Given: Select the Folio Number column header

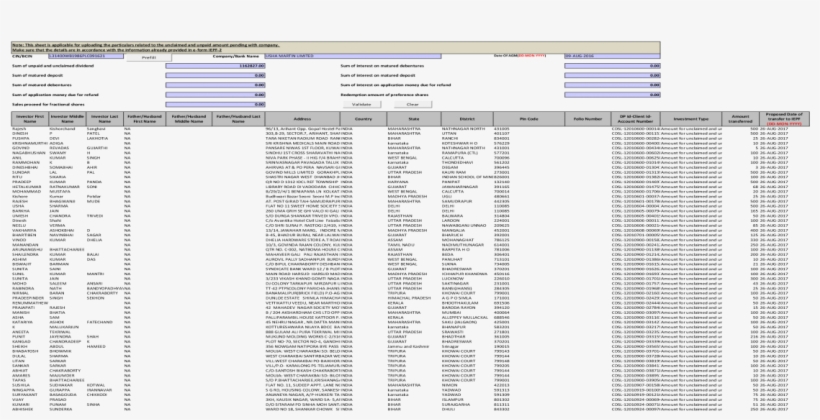Looking at the screenshot, I should pos(588,119).
